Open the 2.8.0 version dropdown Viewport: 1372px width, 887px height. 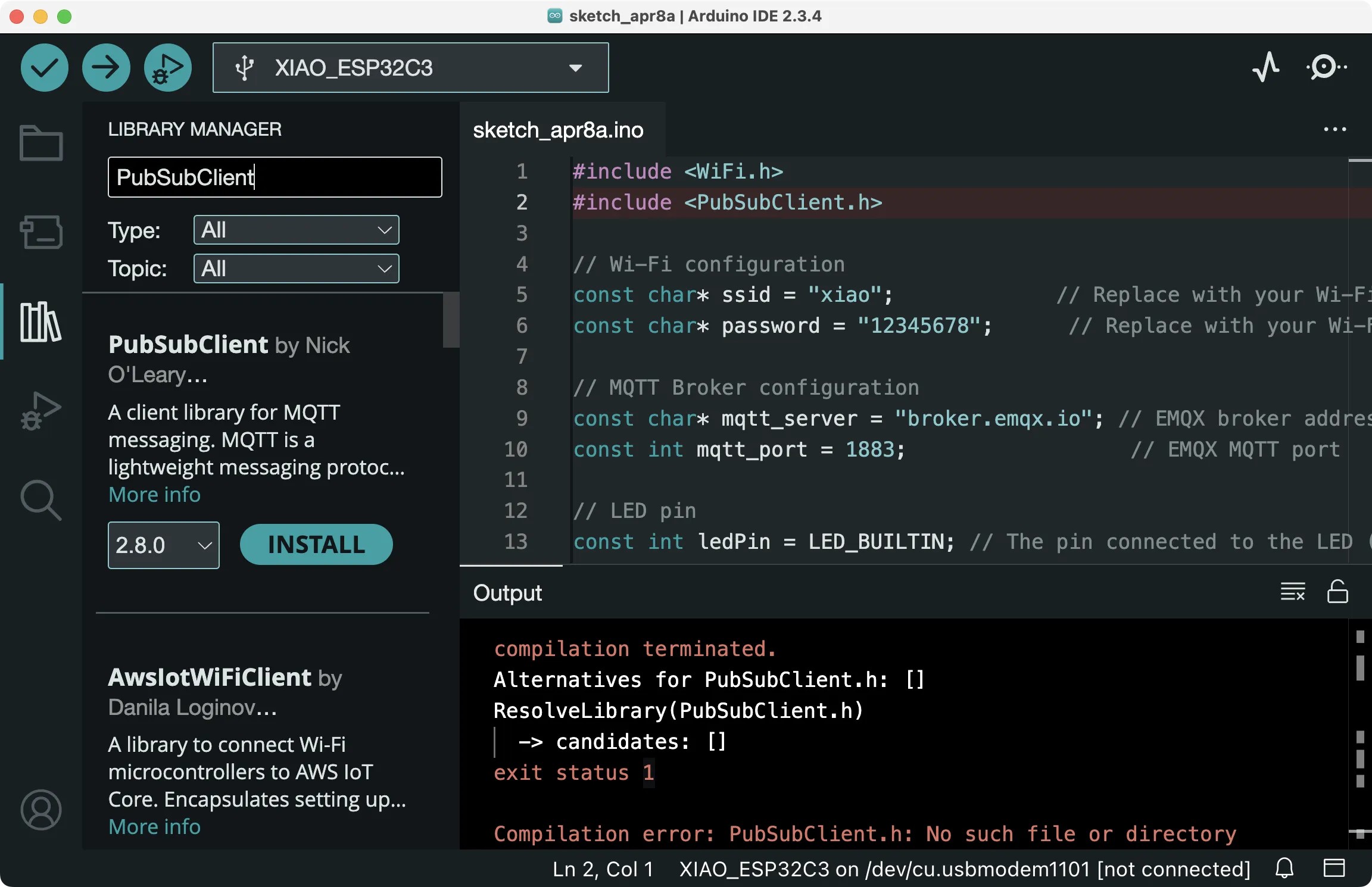(x=163, y=545)
